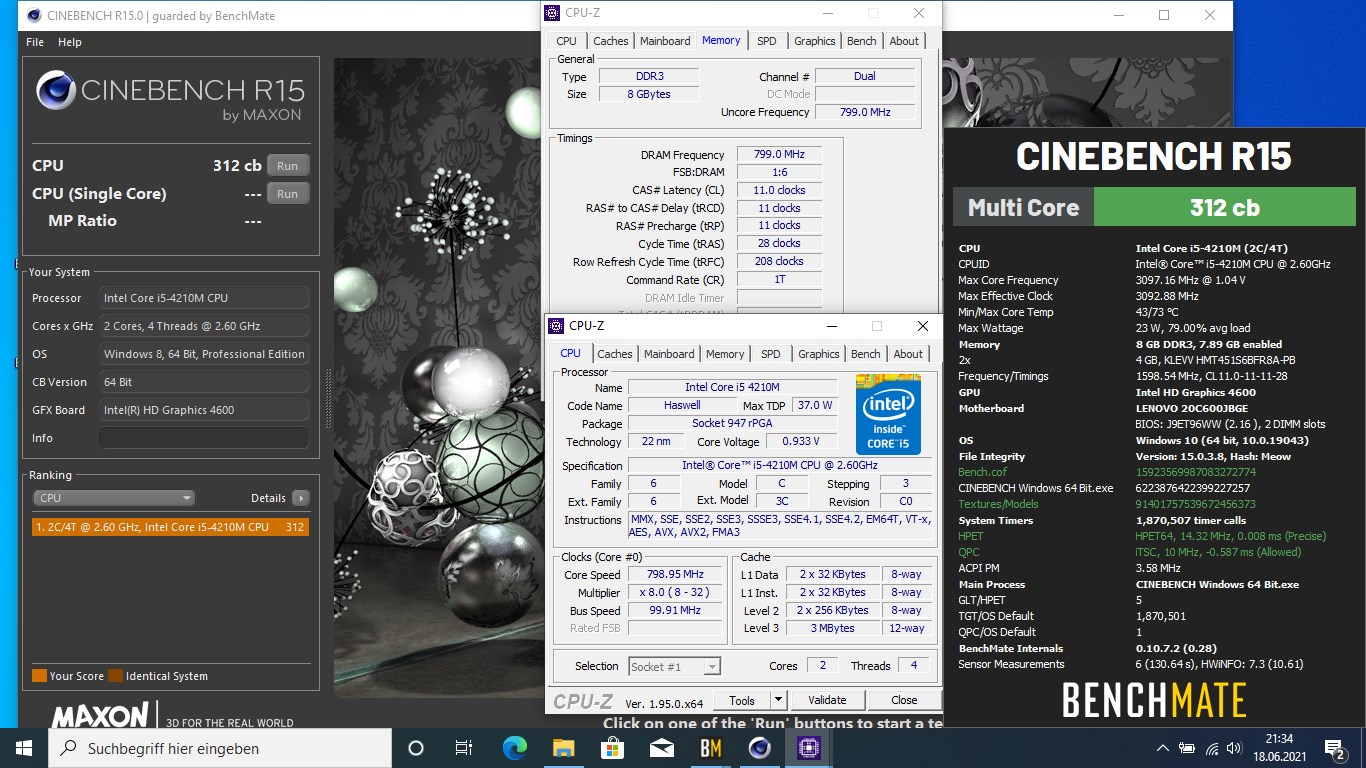This screenshot has width=1366, height=768.
Task: Click the Specification field in CPU-Z
Action: click(779, 465)
